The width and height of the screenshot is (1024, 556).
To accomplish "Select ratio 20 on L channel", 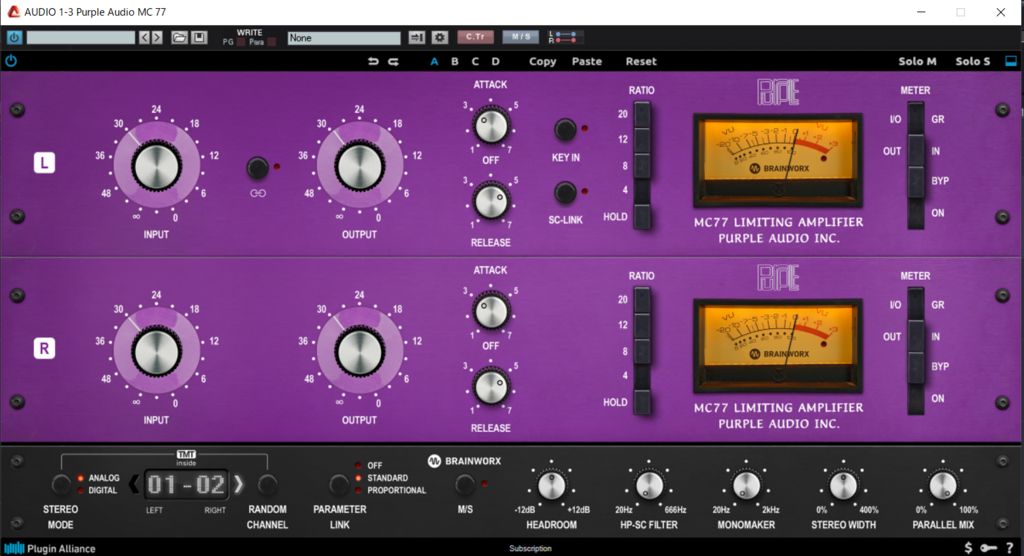I will click(642, 114).
